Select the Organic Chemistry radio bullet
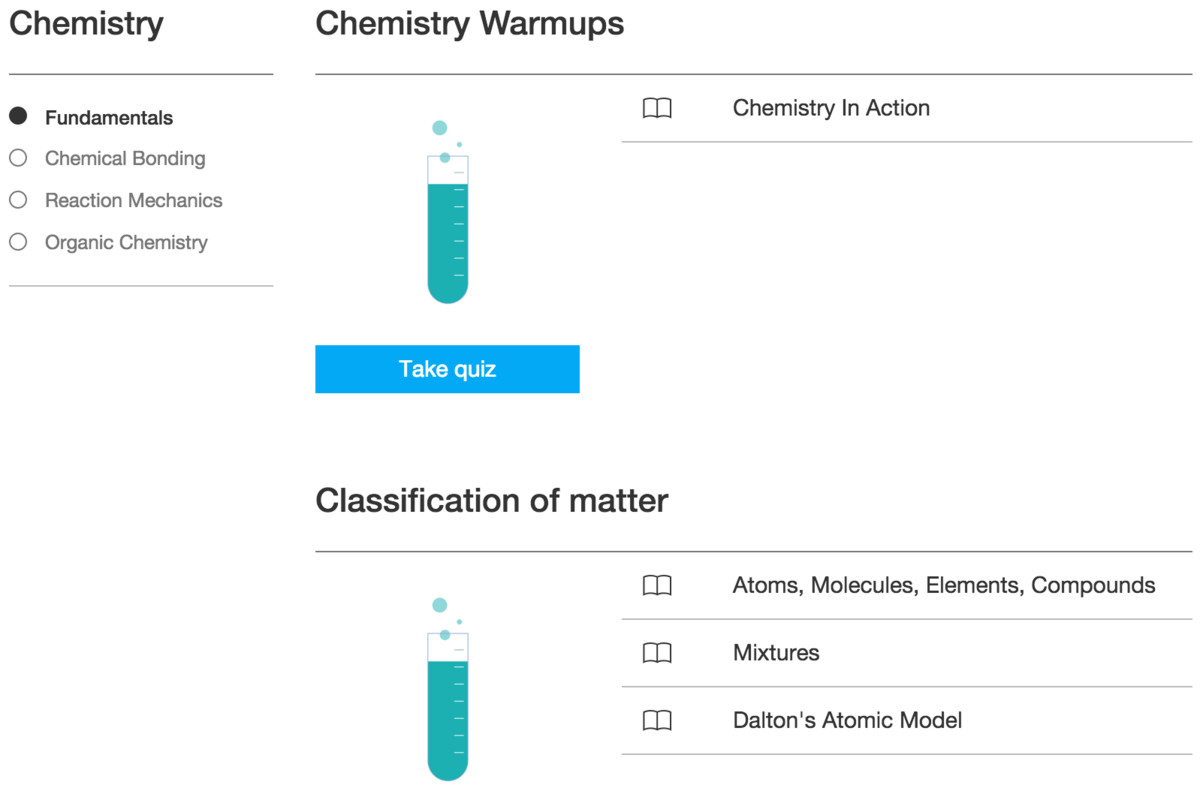Image resolution: width=1200 pixels, height=797 pixels. pos(18,242)
